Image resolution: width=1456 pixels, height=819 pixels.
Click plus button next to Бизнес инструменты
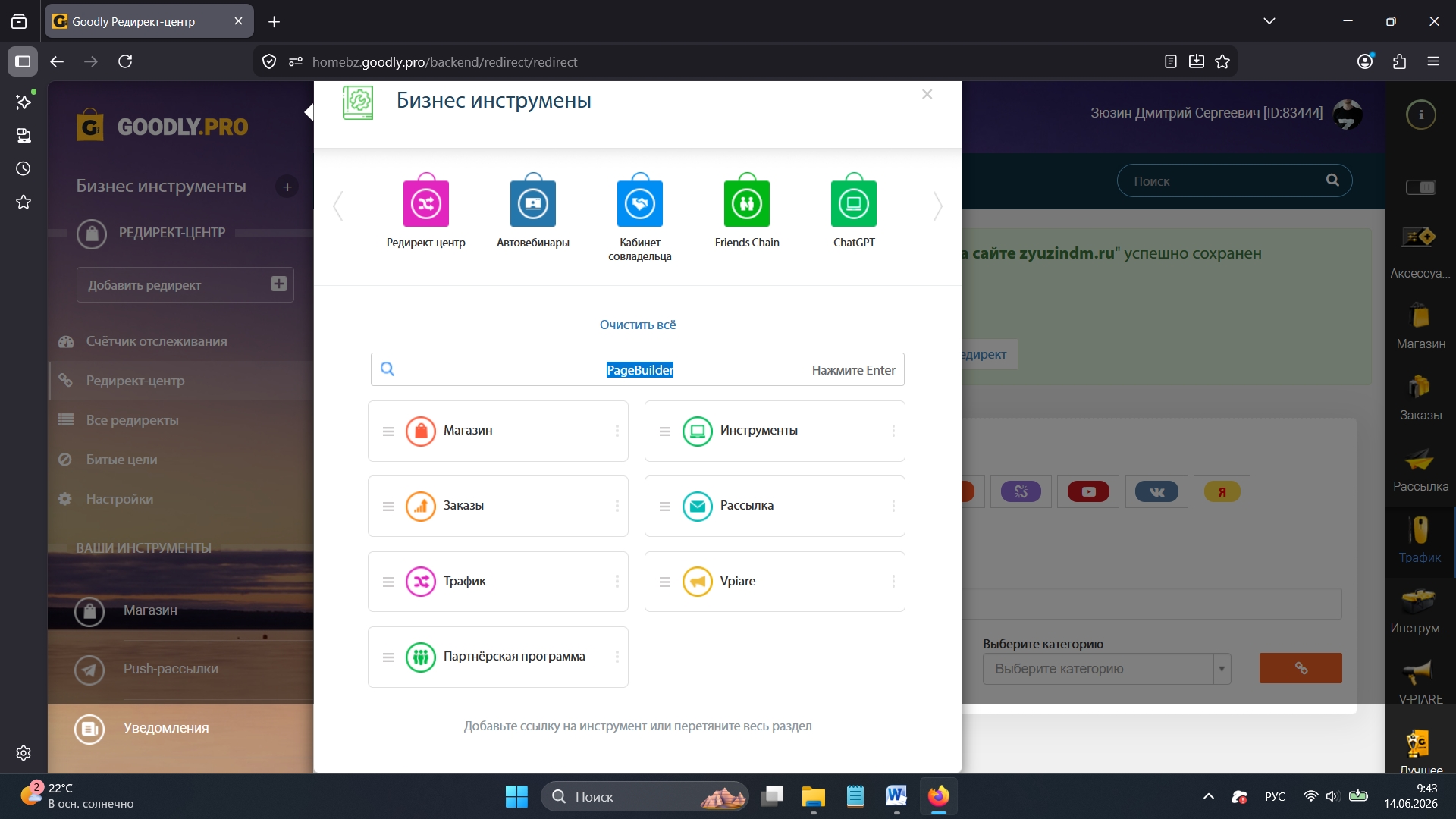coord(287,187)
